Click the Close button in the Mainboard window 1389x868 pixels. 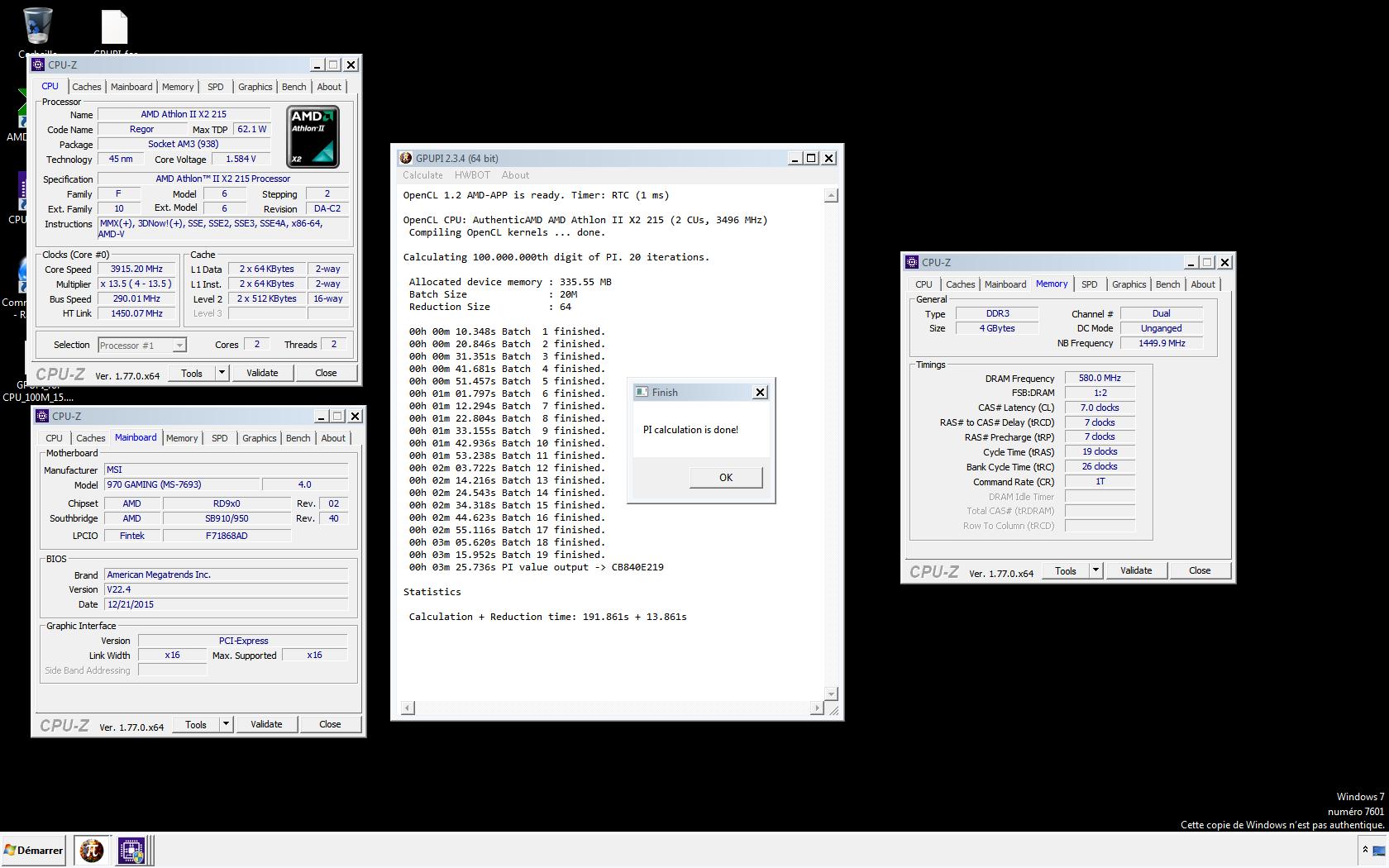(330, 724)
